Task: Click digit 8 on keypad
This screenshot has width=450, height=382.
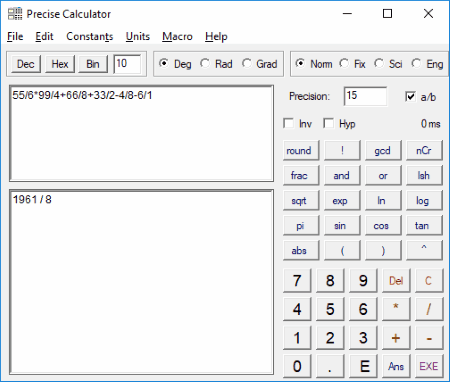Action: [x=330, y=281]
